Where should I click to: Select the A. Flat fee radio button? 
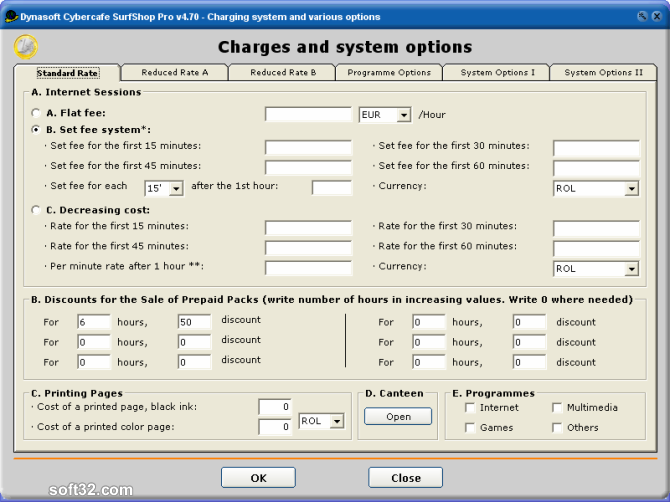[36, 113]
